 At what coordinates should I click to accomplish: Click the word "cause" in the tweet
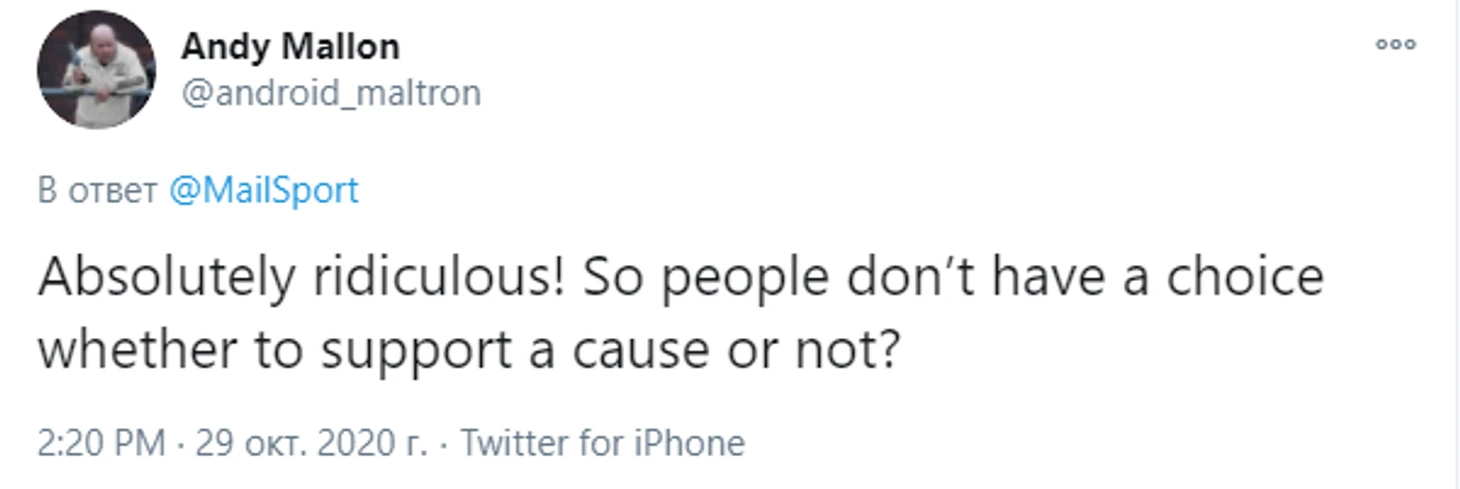click(x=652, y=351)
